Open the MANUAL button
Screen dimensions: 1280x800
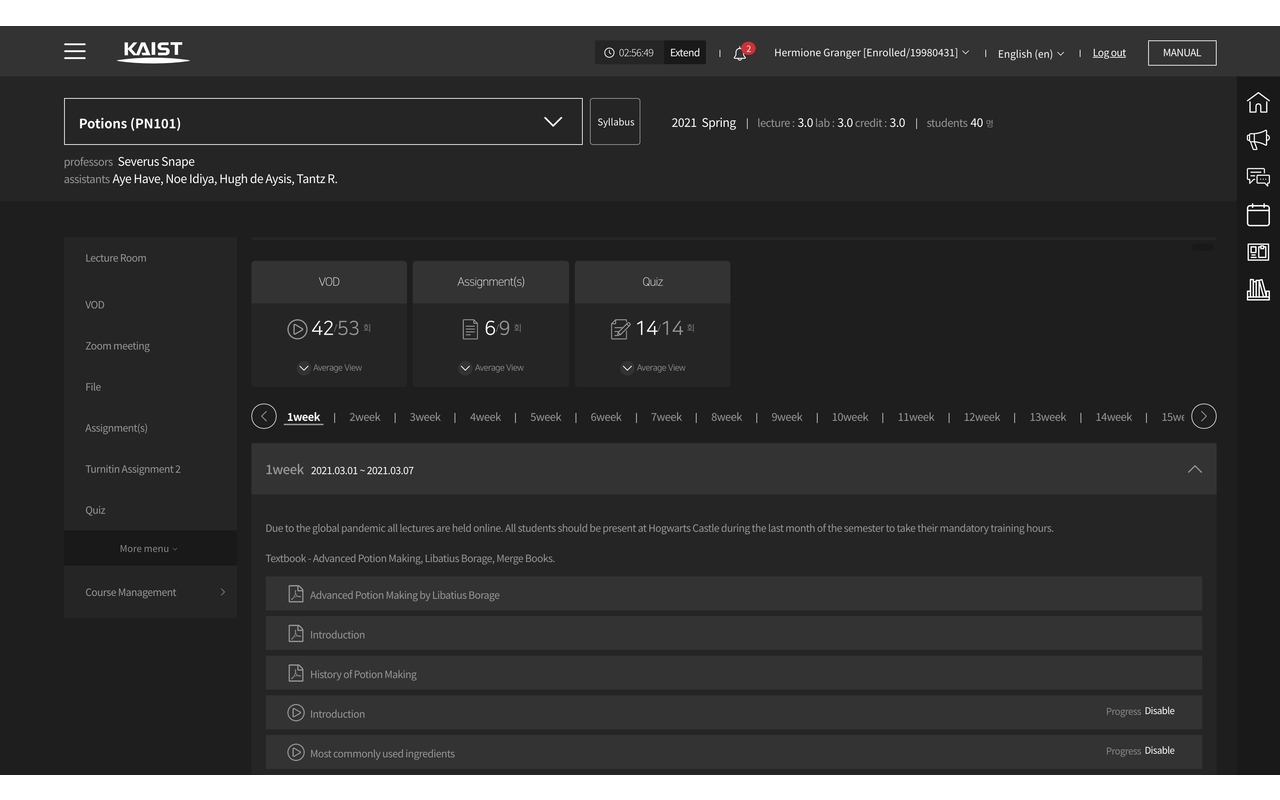(x=1182, y=53)
